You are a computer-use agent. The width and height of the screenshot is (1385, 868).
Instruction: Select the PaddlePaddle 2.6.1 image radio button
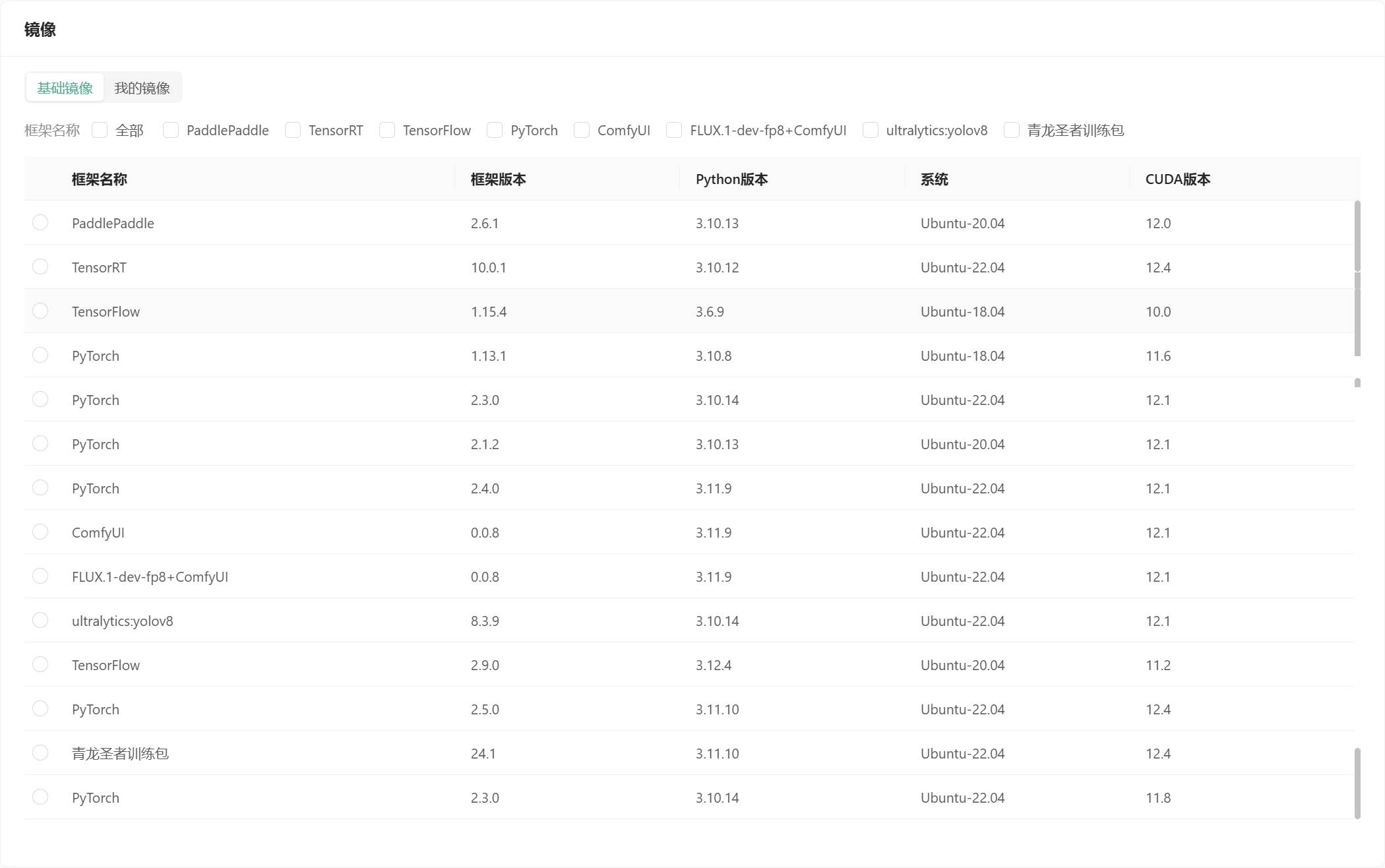tap(40, 222)
